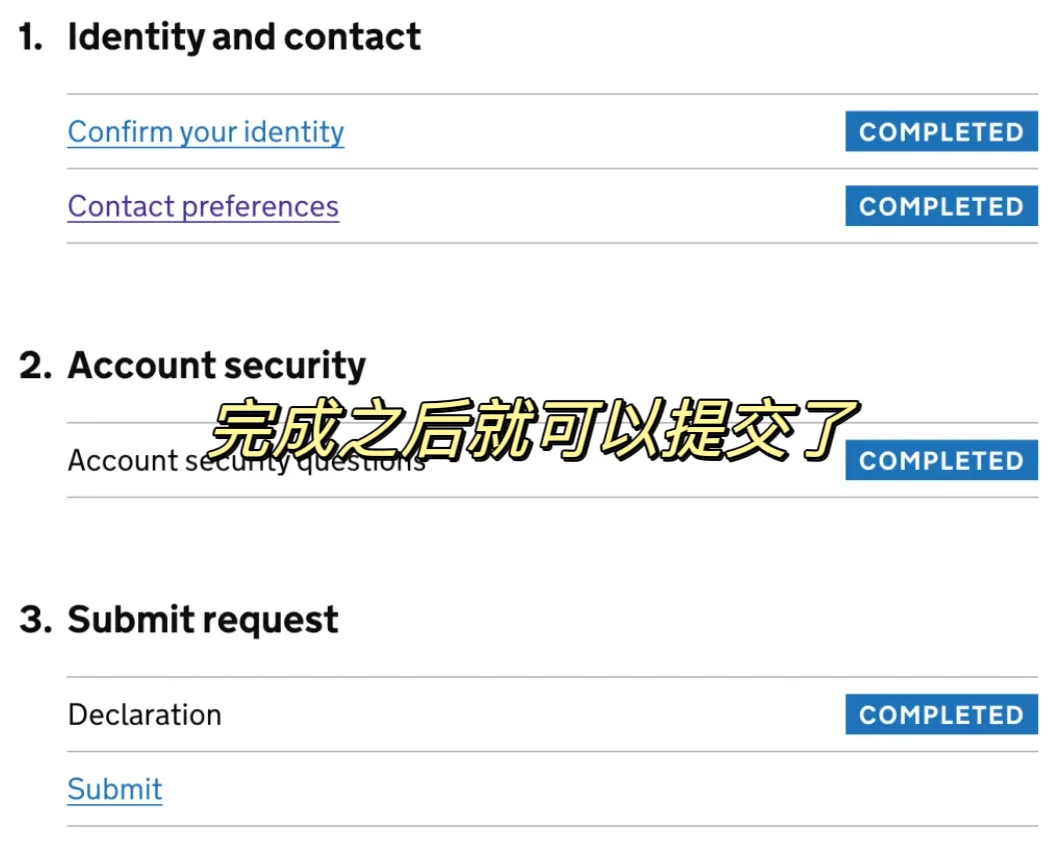Click COMPLETED badge beside Contact preferences
The height and width of the screenshot is (855, 1058).
click(941, 206)
